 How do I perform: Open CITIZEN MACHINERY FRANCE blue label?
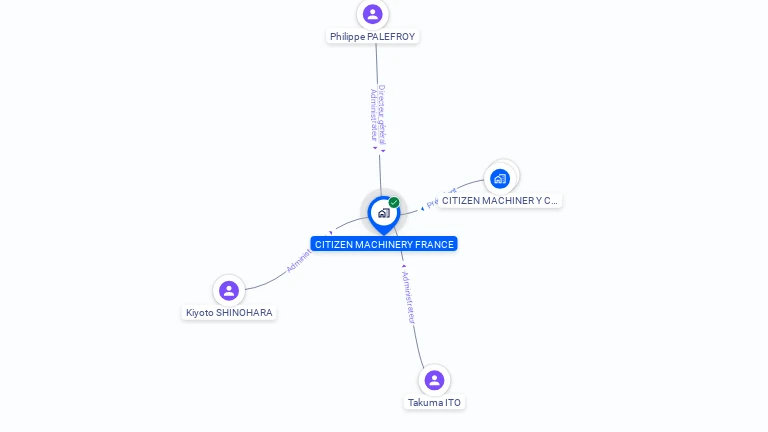pyautogui.click(x=384, y=244)
